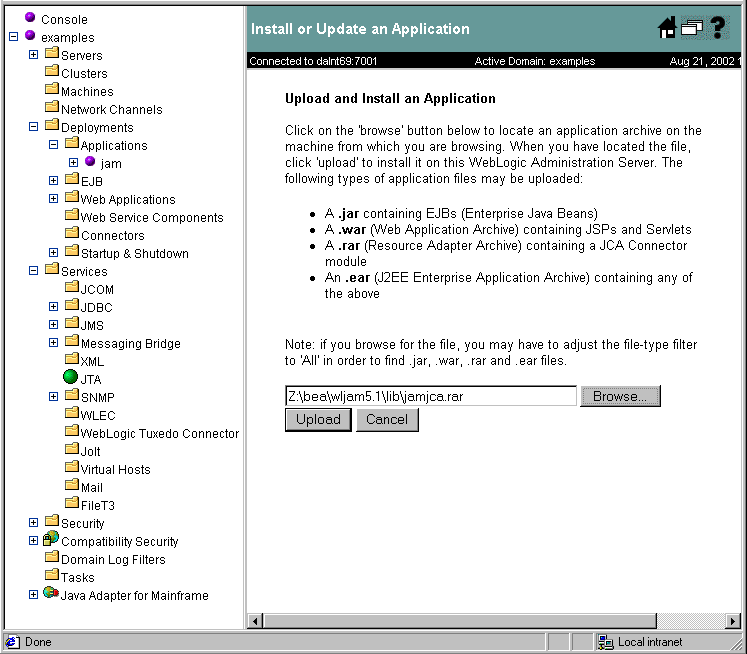Click the Compatibility Security lock icon

point(50,538)
